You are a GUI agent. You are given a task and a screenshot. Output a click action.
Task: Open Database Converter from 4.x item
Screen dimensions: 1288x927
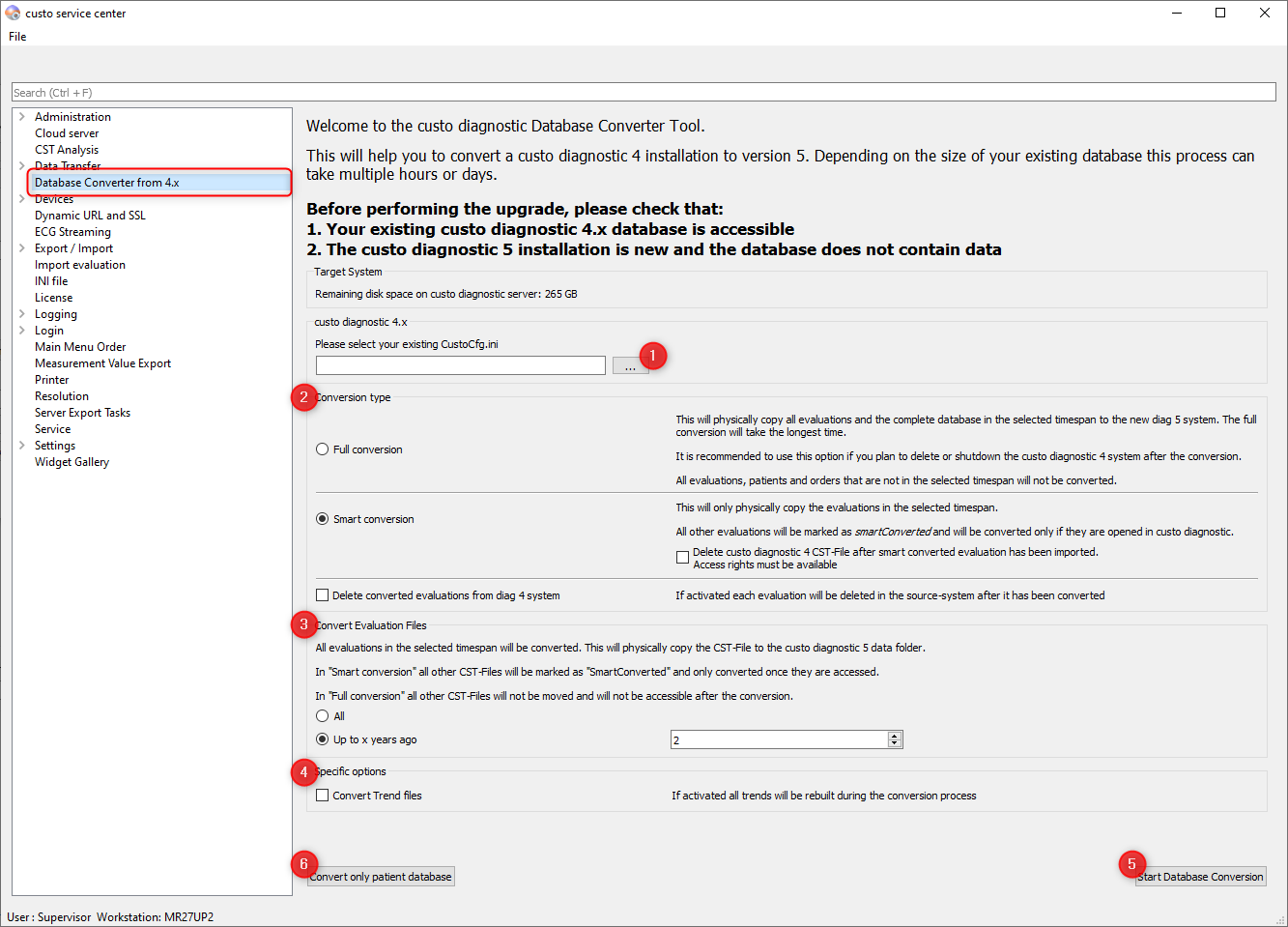(106, 183)
